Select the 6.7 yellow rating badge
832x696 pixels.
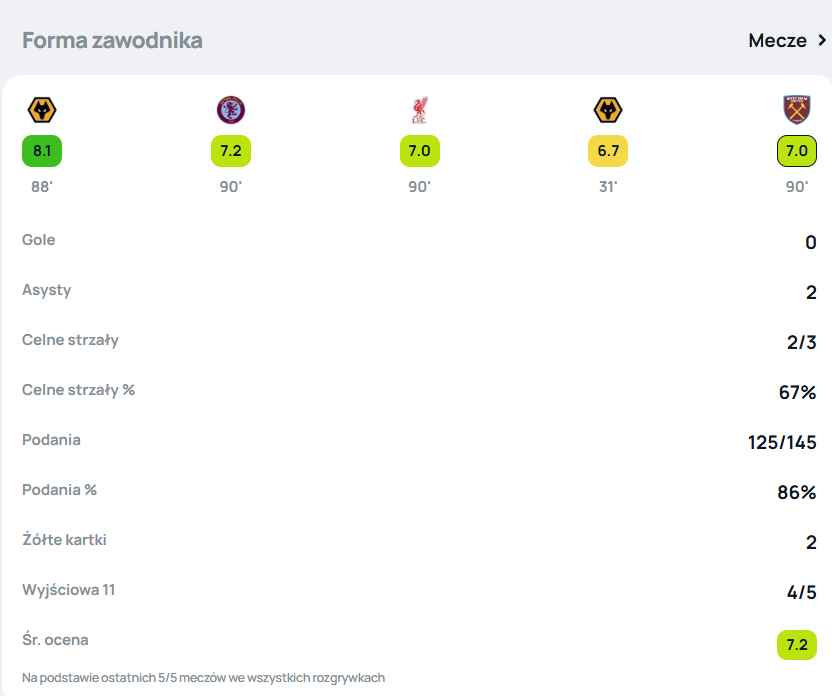[608, 151]
